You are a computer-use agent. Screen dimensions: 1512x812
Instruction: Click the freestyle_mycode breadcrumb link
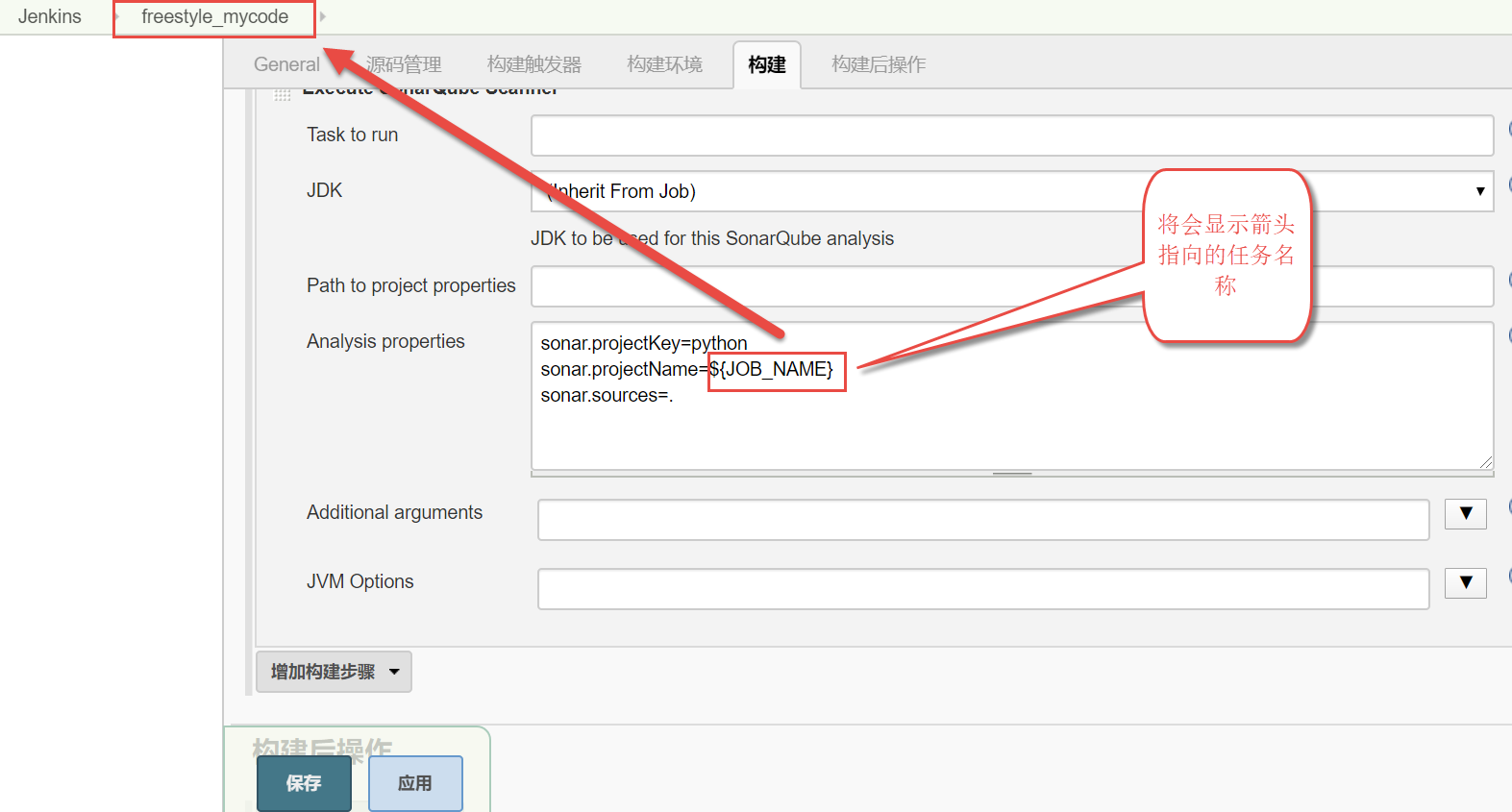click(x=214, y=16)
